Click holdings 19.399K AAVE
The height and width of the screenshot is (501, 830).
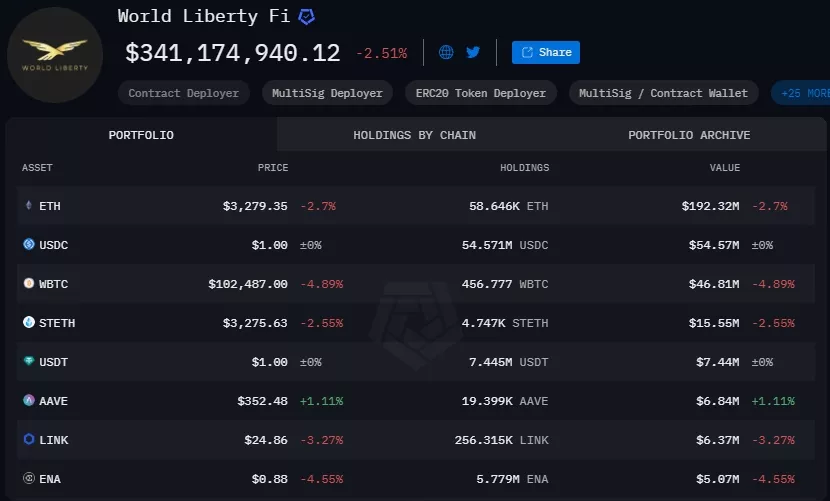(505, 401)
